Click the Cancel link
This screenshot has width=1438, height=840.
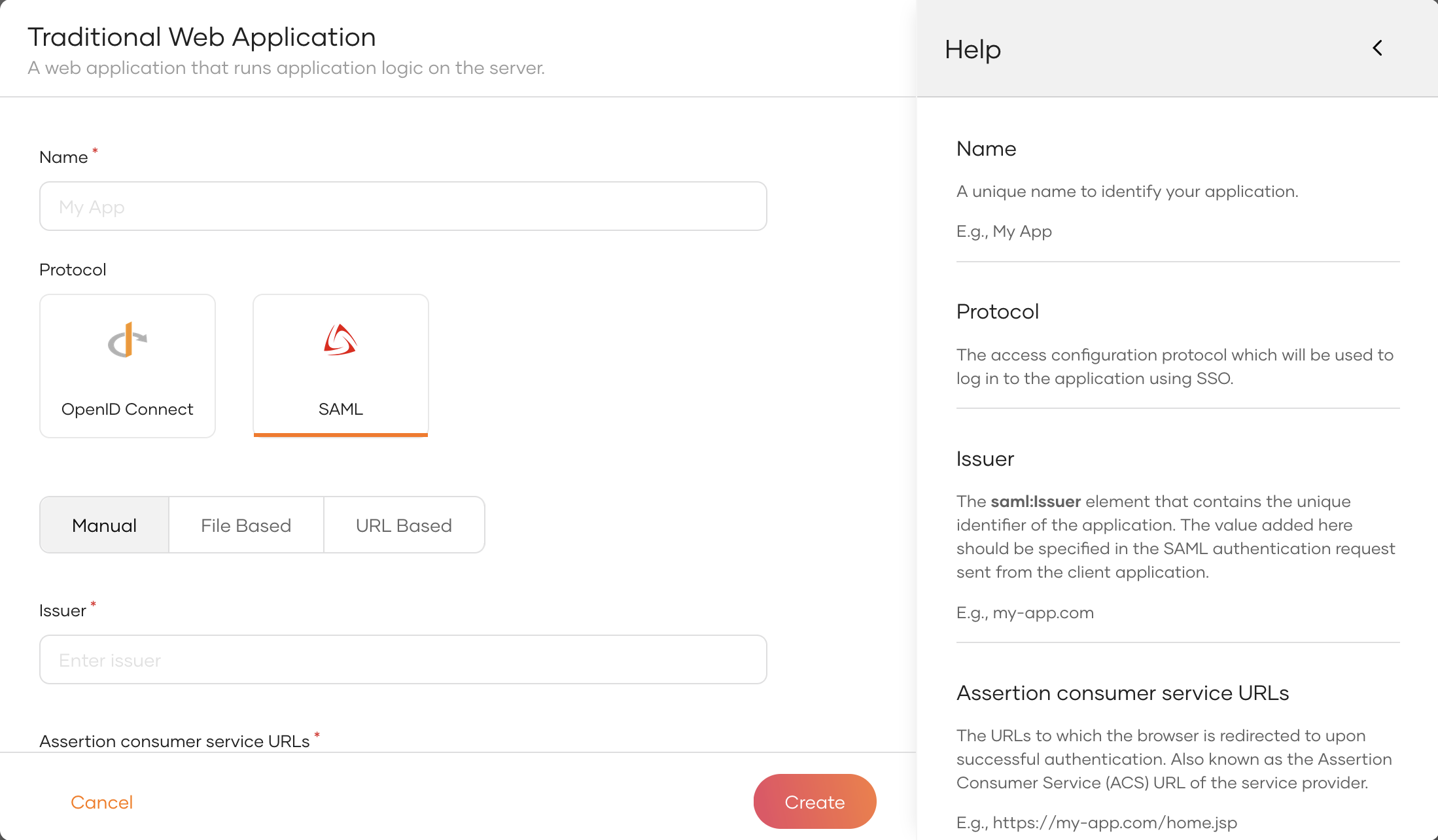(101, 802)
